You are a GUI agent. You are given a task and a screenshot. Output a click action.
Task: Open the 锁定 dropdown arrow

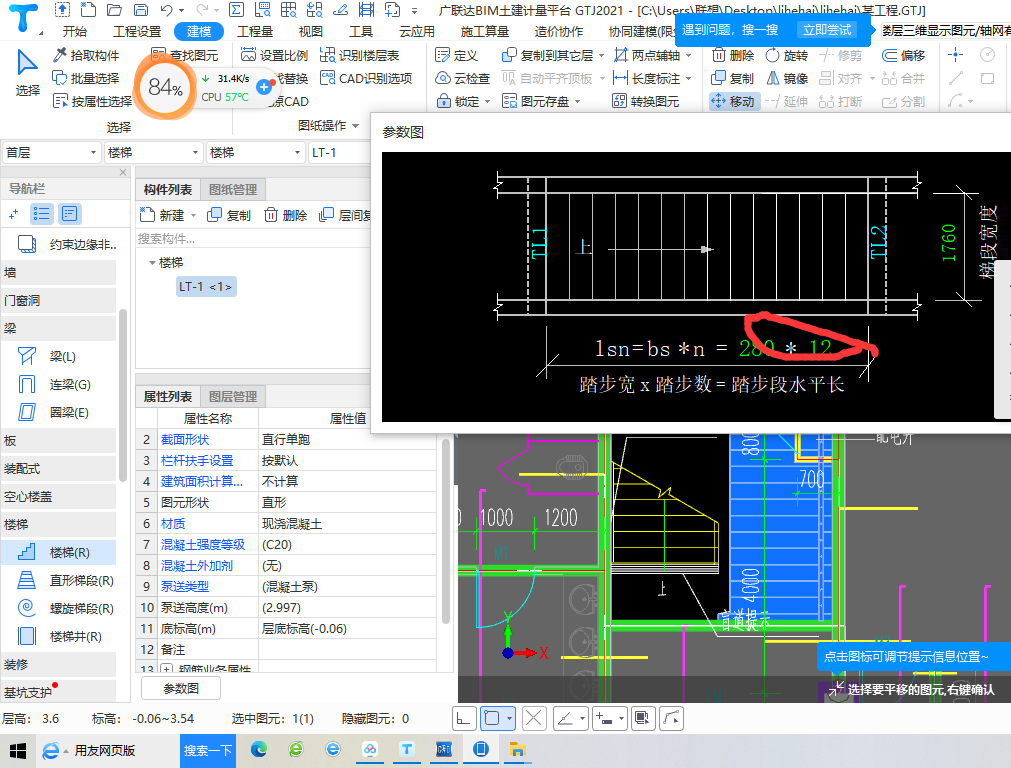(487, 102)
